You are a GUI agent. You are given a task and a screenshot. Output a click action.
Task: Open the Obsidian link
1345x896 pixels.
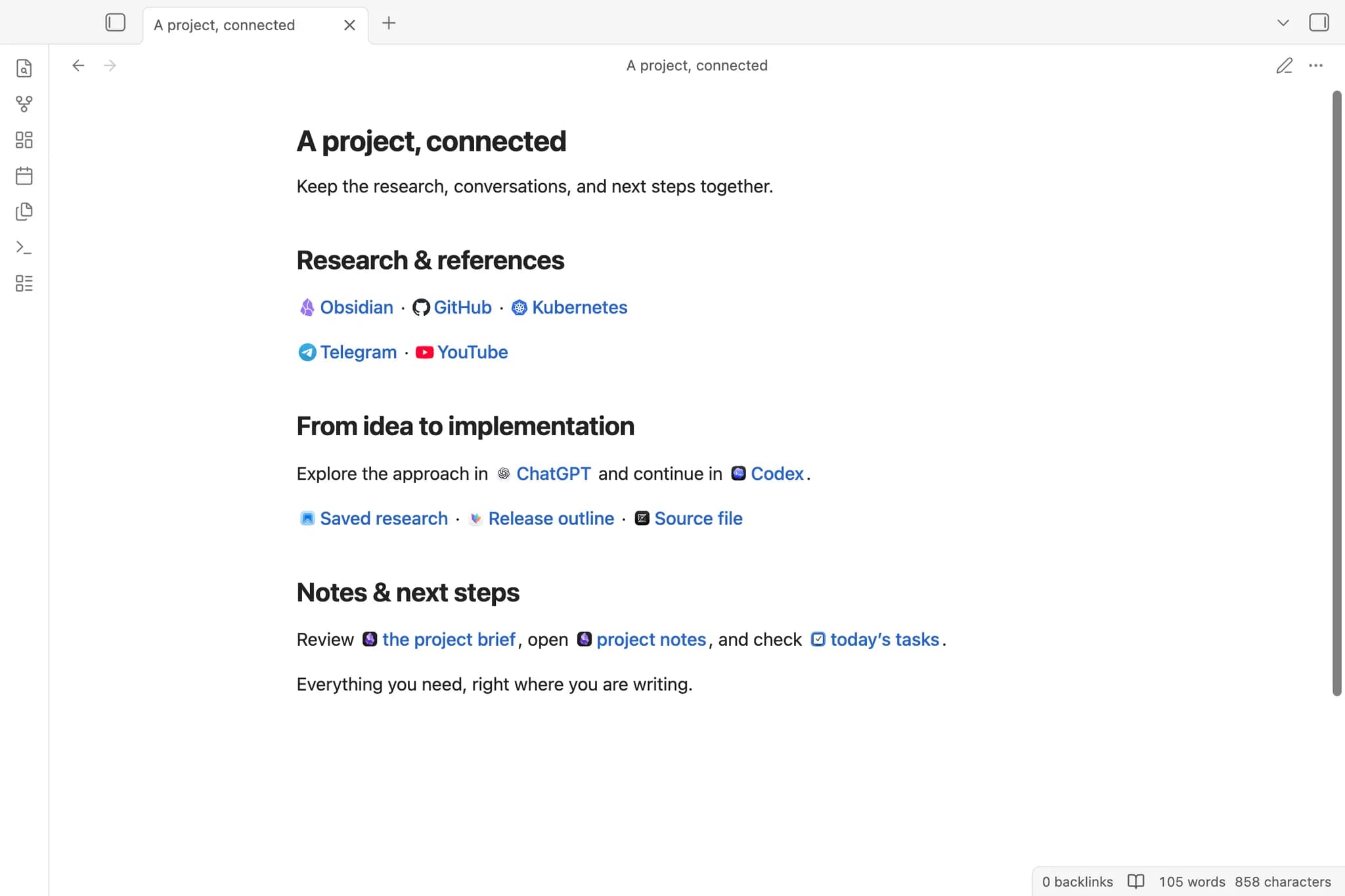click(357, 307)
